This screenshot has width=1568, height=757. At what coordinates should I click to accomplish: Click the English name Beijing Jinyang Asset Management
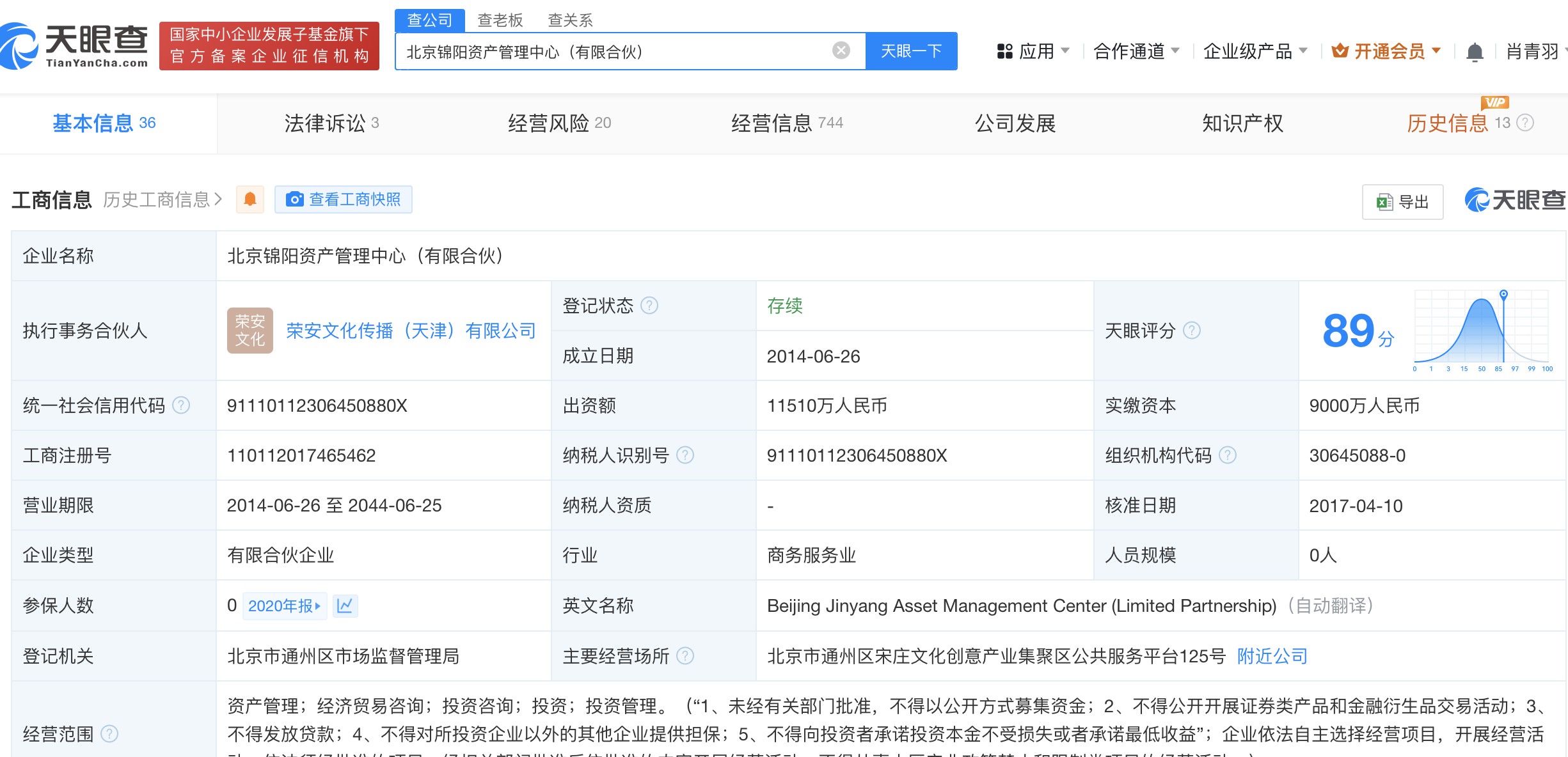(1022, 605)
